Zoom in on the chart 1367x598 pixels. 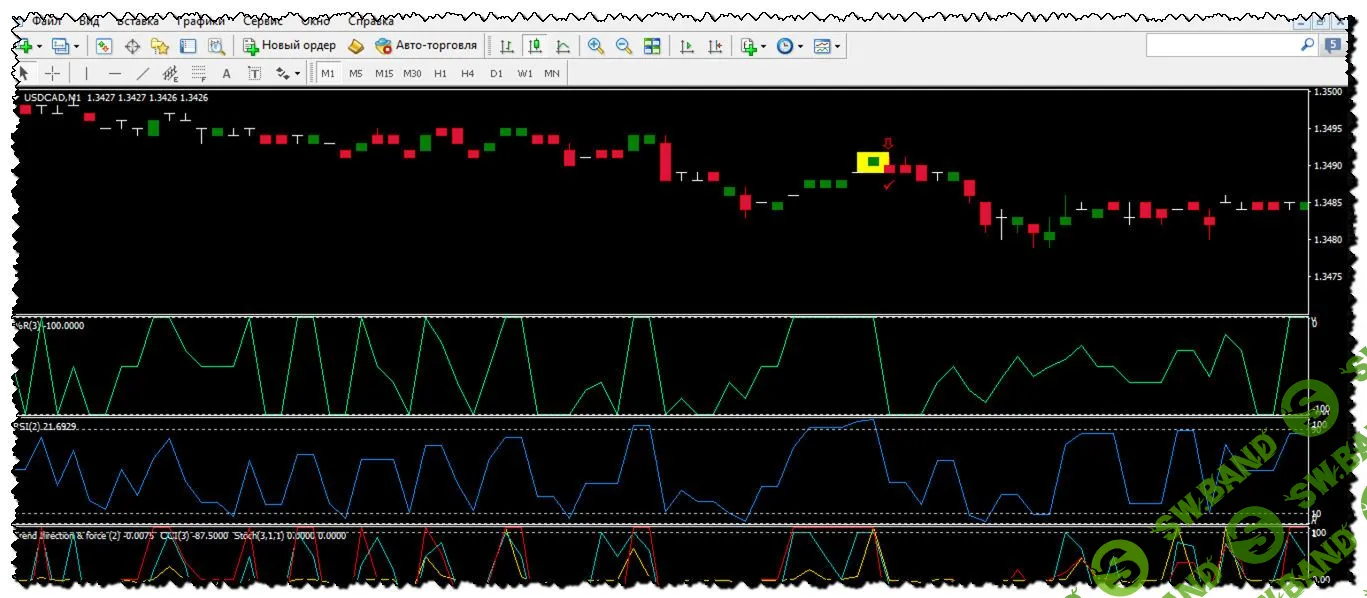pos(594,45)
